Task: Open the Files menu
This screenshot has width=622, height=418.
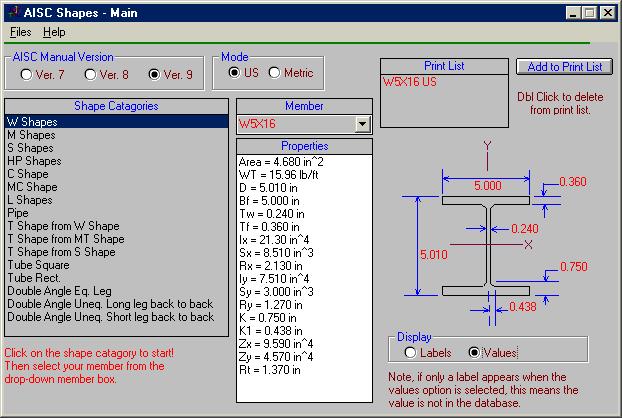Action: (x=21, y=32)
